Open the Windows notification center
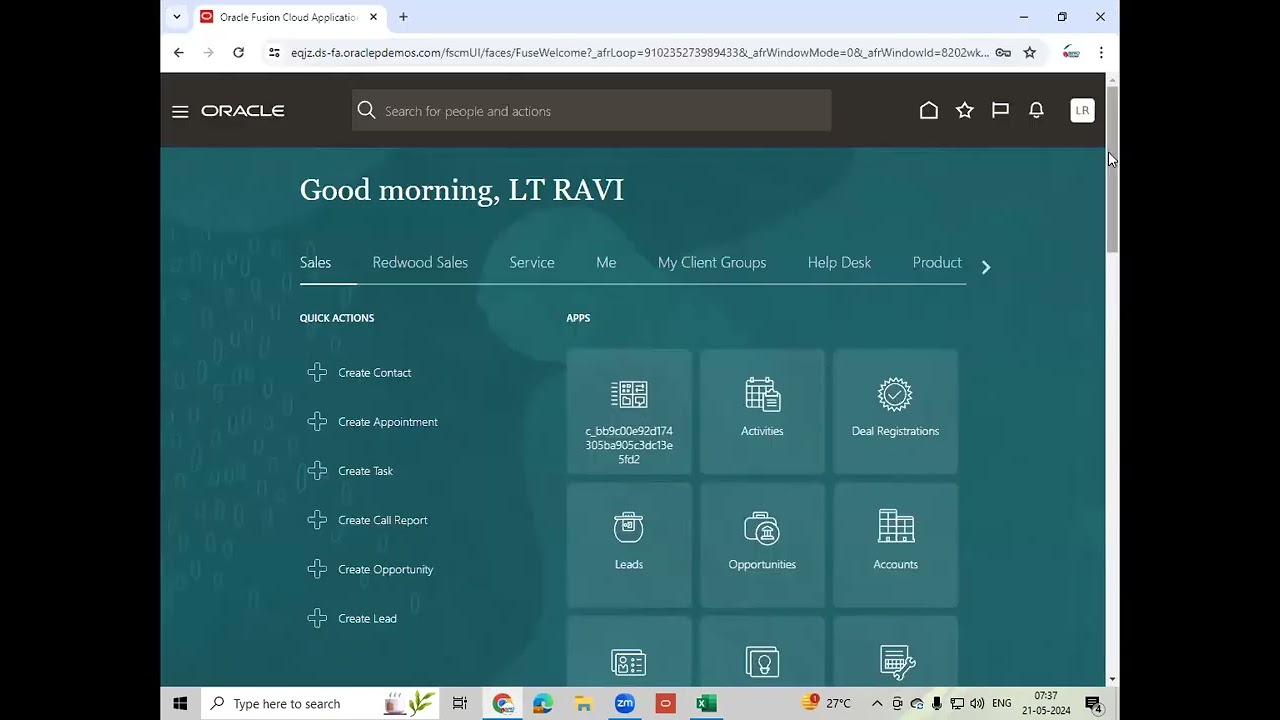 point(1094,704)
